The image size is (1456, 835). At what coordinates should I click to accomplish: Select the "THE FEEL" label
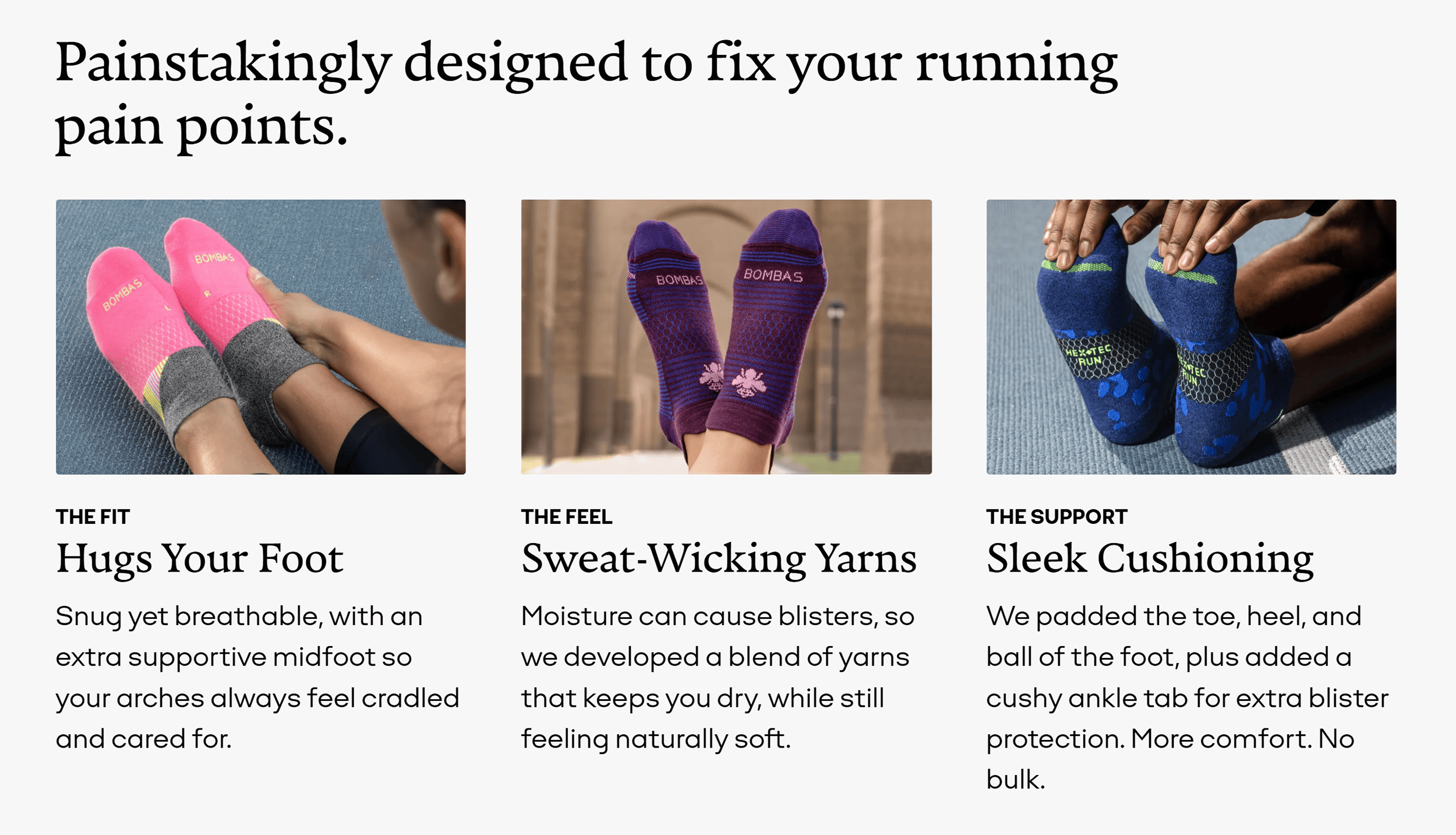[566, 517]
